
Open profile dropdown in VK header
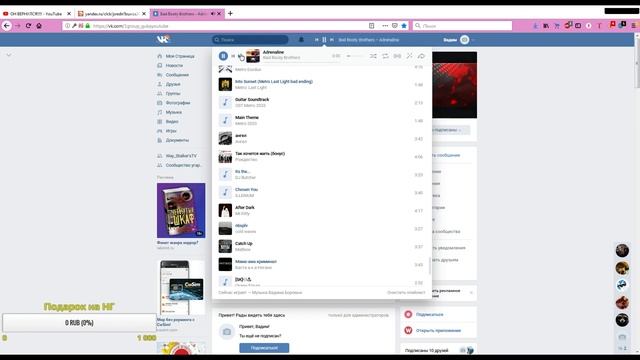pos(459,40)
